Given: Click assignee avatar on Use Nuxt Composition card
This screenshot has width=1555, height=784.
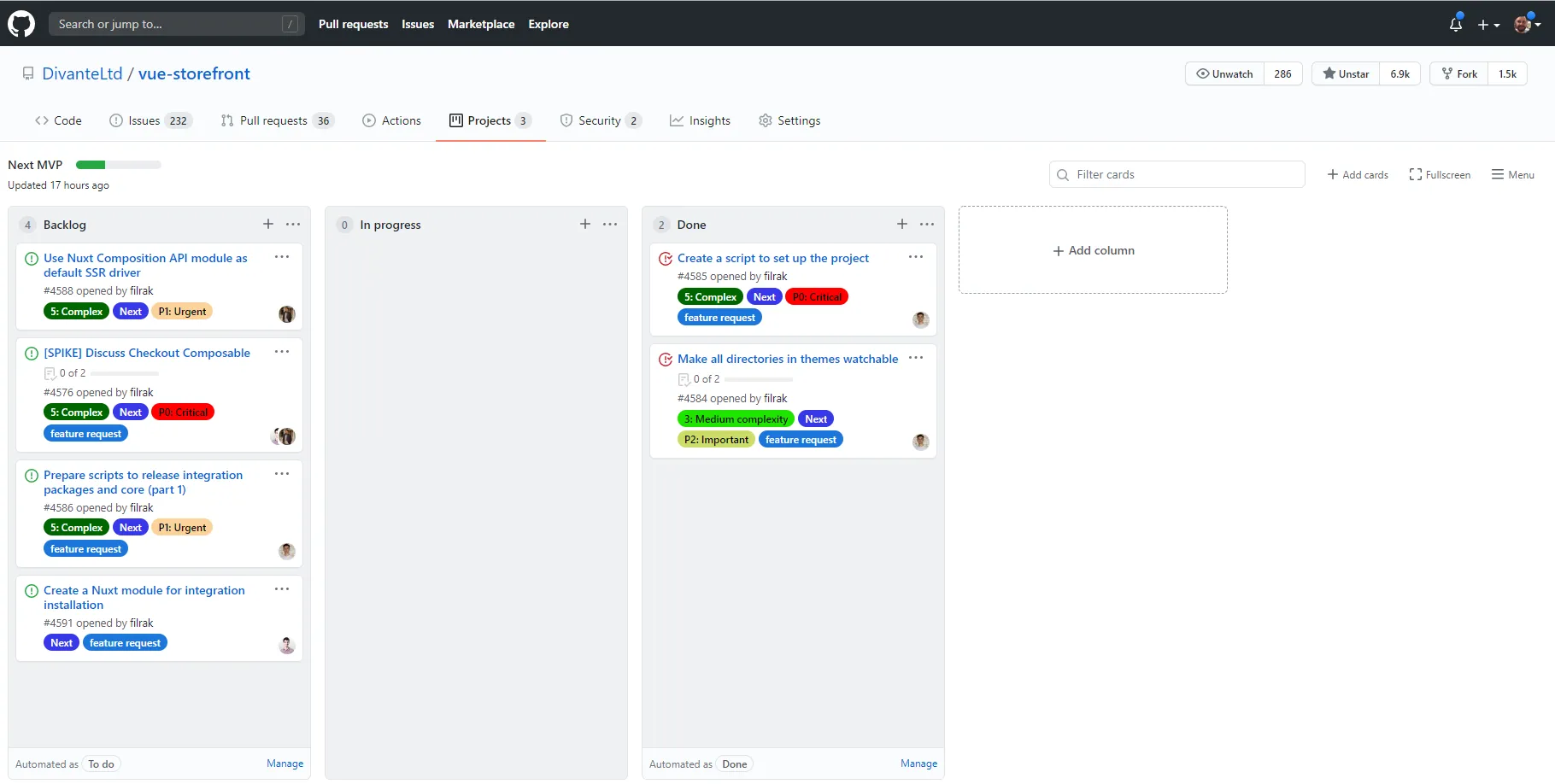Looking at the screenshot, I should (x=287, y=314).
